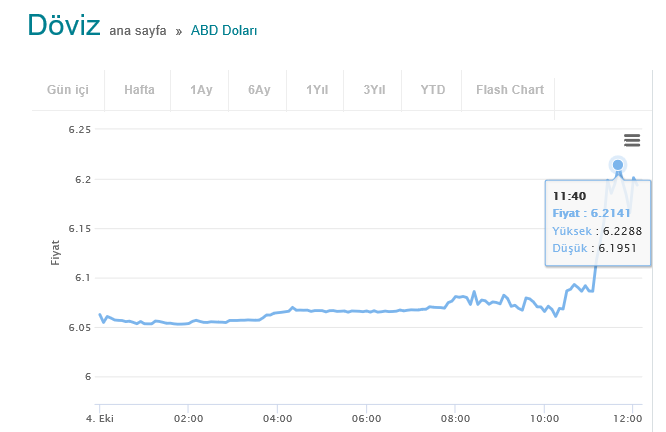Open the Flash Chart tab

pos(510,90)
